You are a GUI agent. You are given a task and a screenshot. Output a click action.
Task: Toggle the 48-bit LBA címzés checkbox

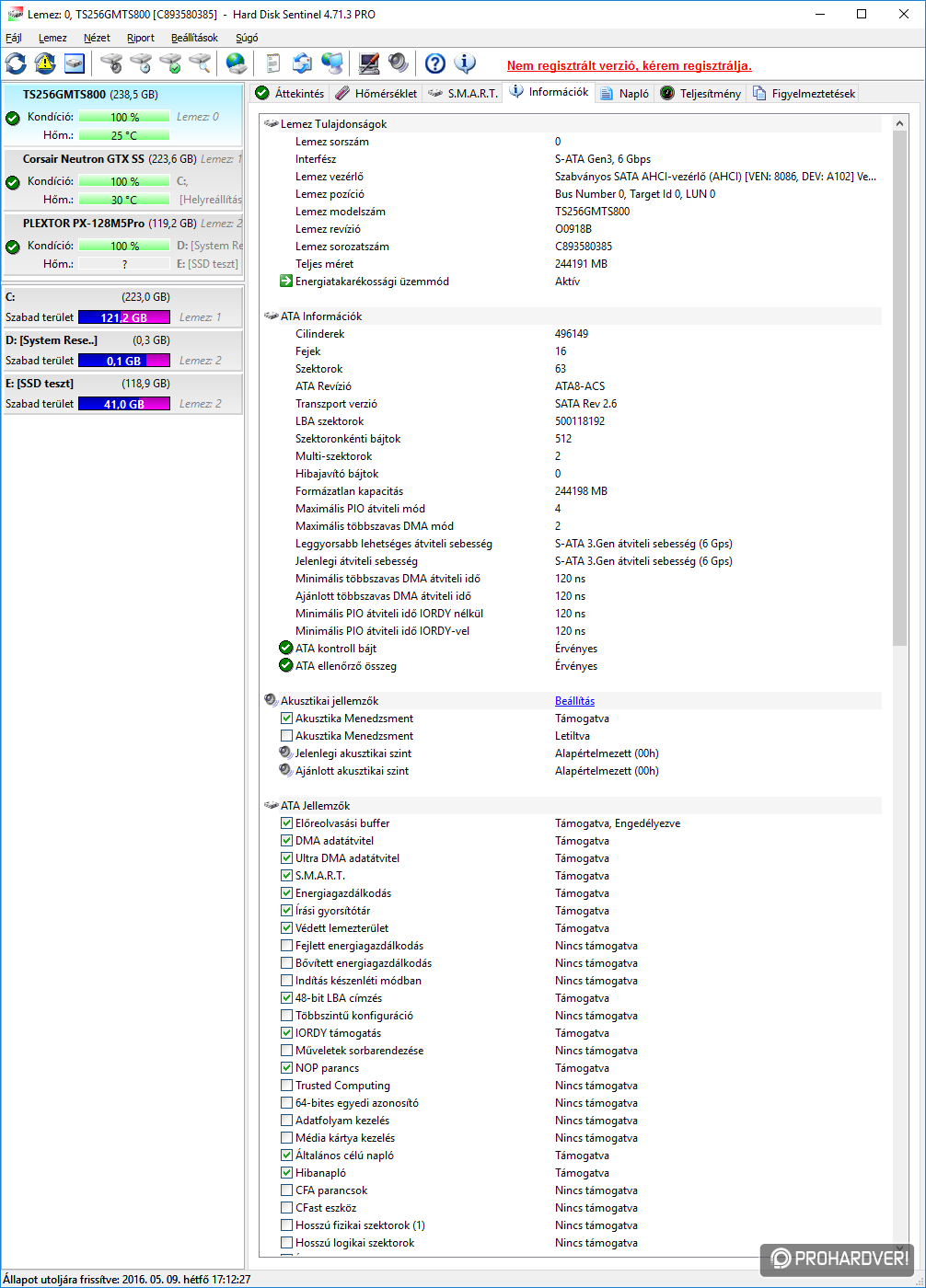pyautogui.click(x=286, y=998)
